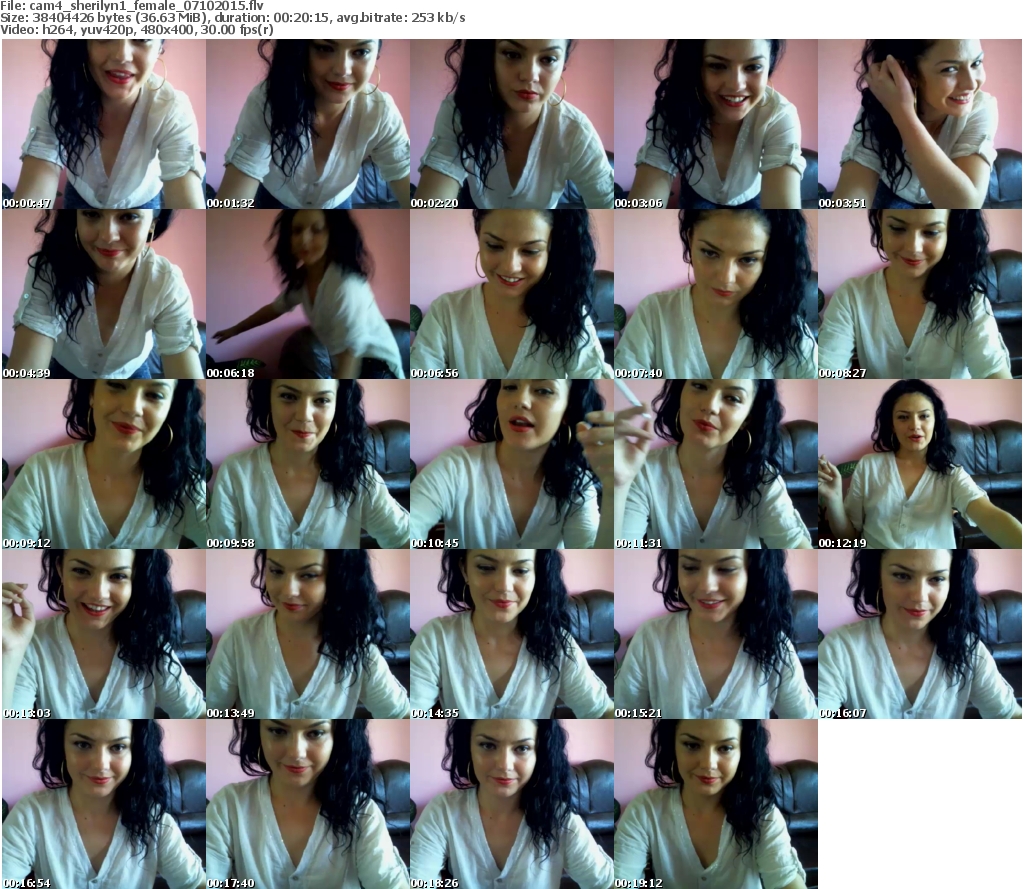Select the frame stamped 00:02:20

512,124
